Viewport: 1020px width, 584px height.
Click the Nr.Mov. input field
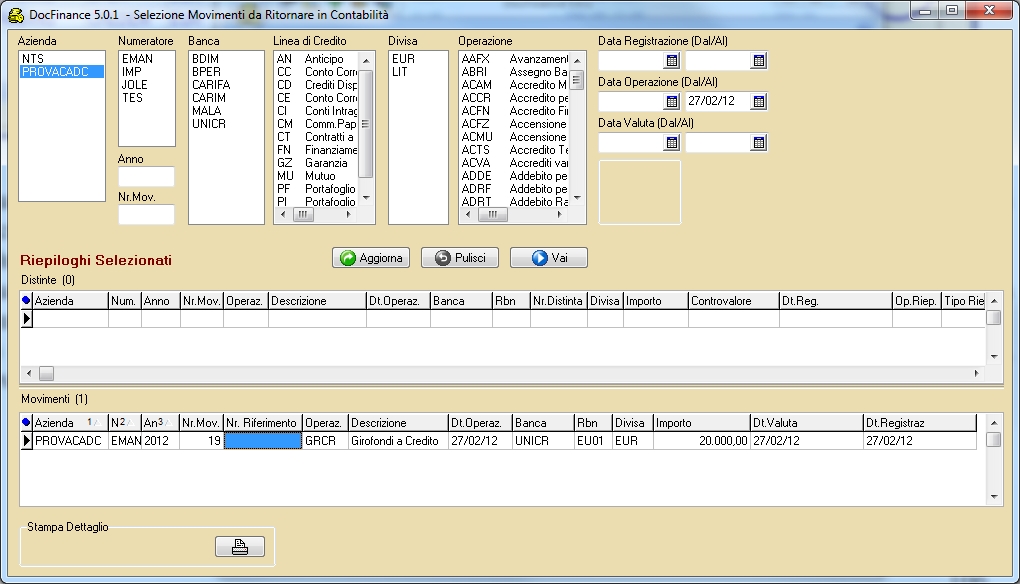[x=146, y=214]
